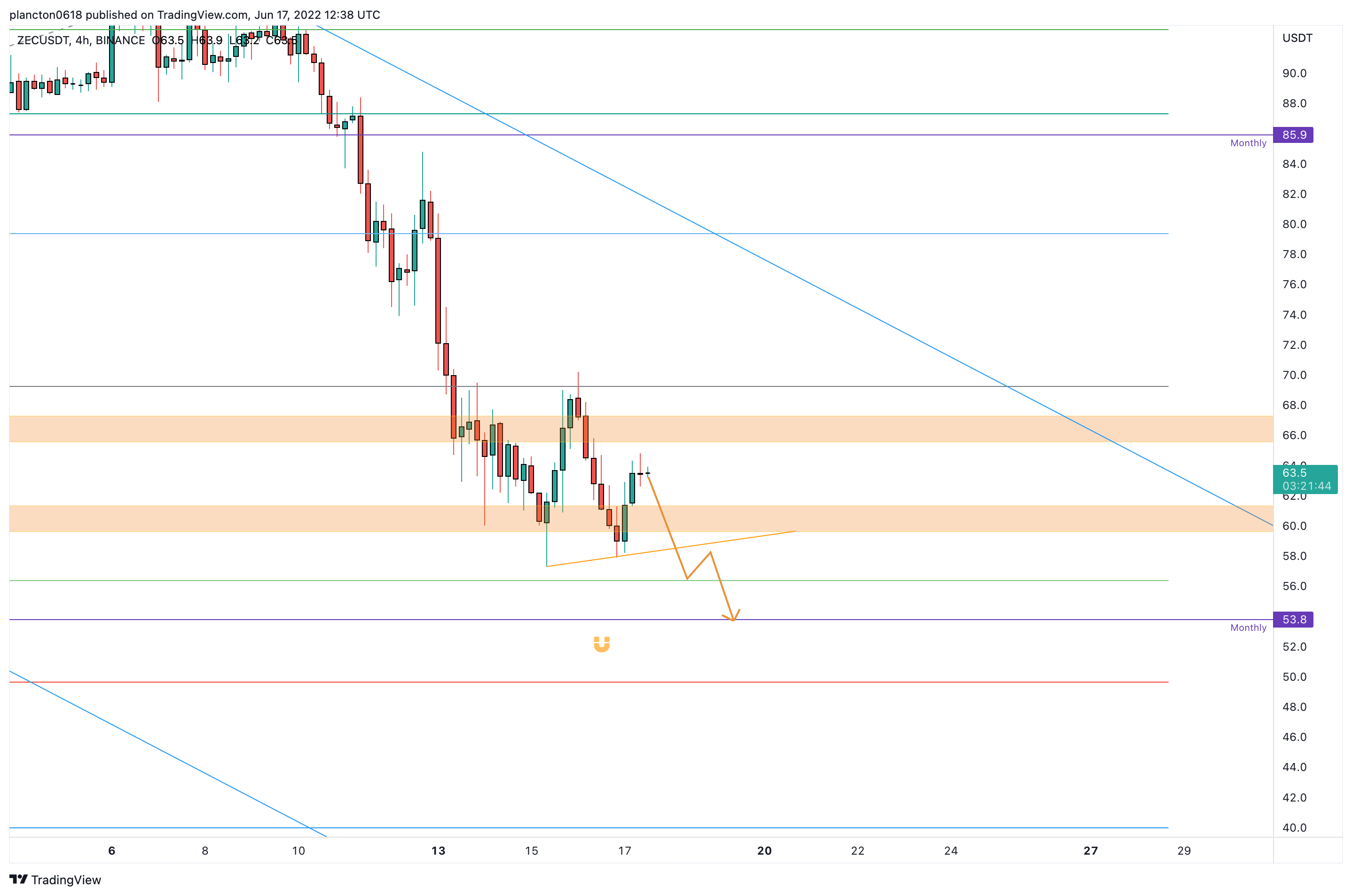1352x896 pixels.
Task: Click the USDT currency label on the price axis
Action: click(x=1297, y=38)
